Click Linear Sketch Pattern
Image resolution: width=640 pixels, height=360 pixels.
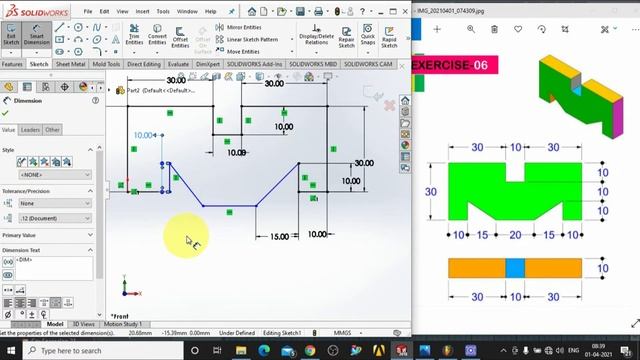coord(247,40)
